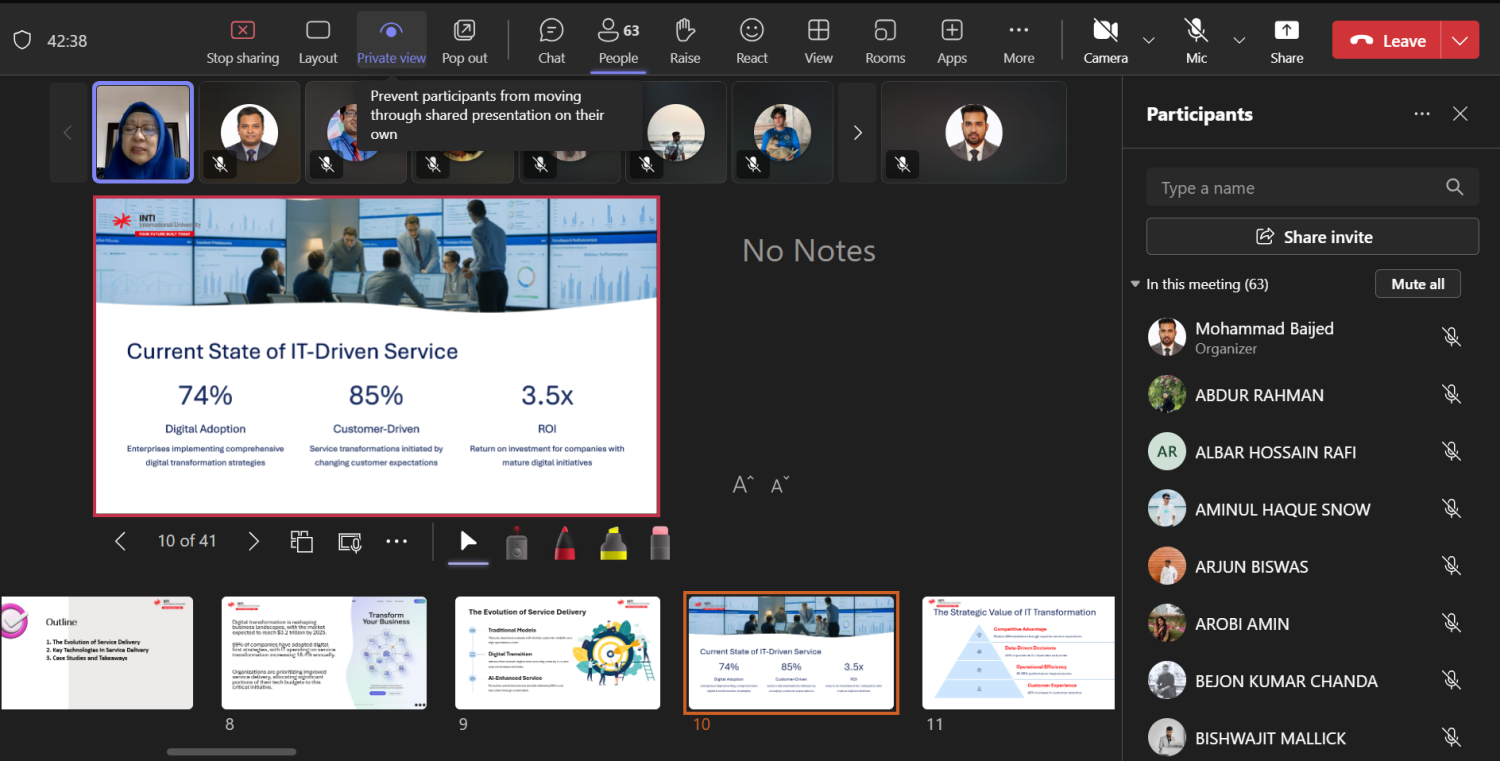Open the Apps menu

952,41
